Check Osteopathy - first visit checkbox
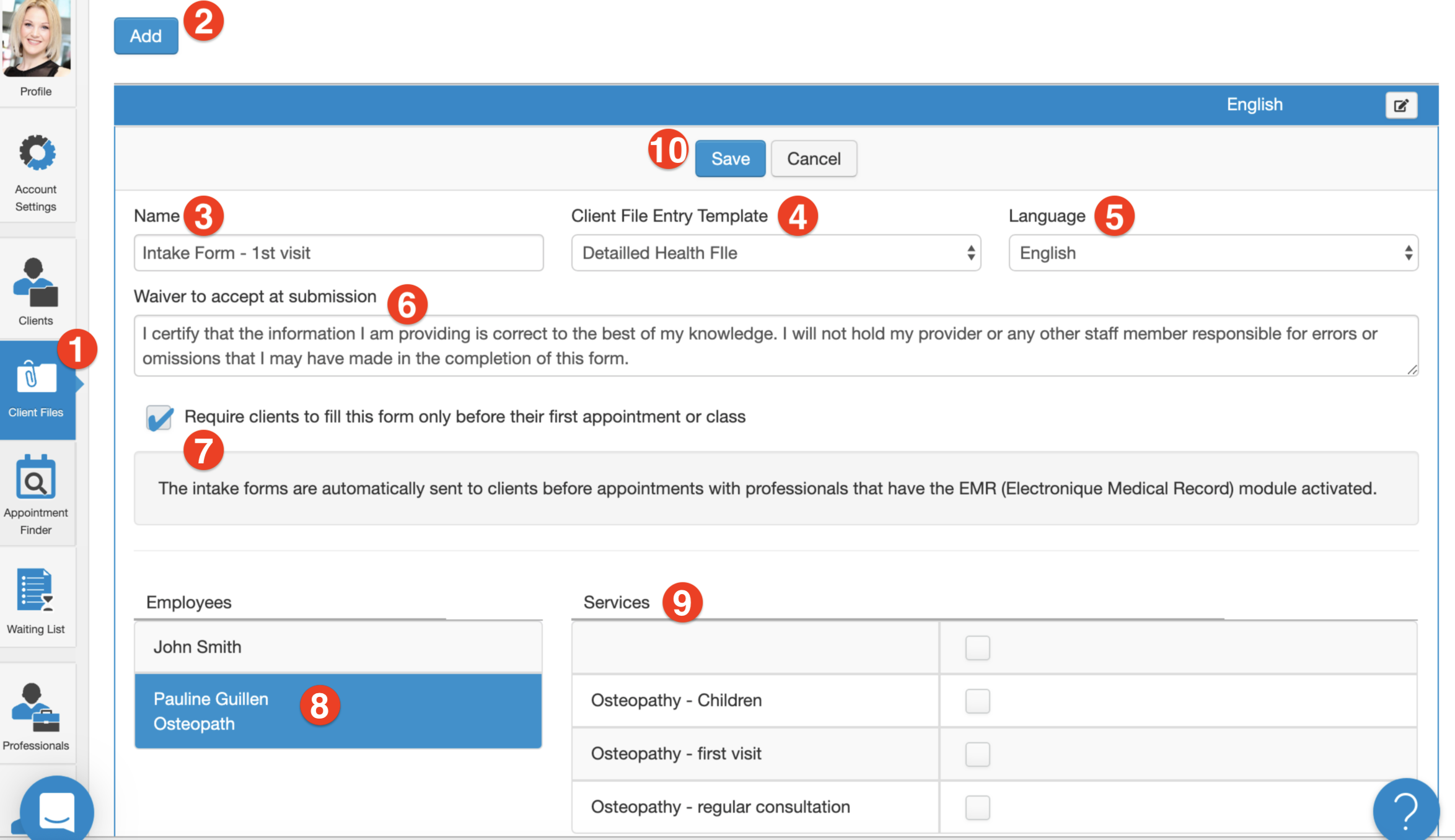Image resolution: width=1455 pixels, height=840 pixels. [x=977, y=755]
